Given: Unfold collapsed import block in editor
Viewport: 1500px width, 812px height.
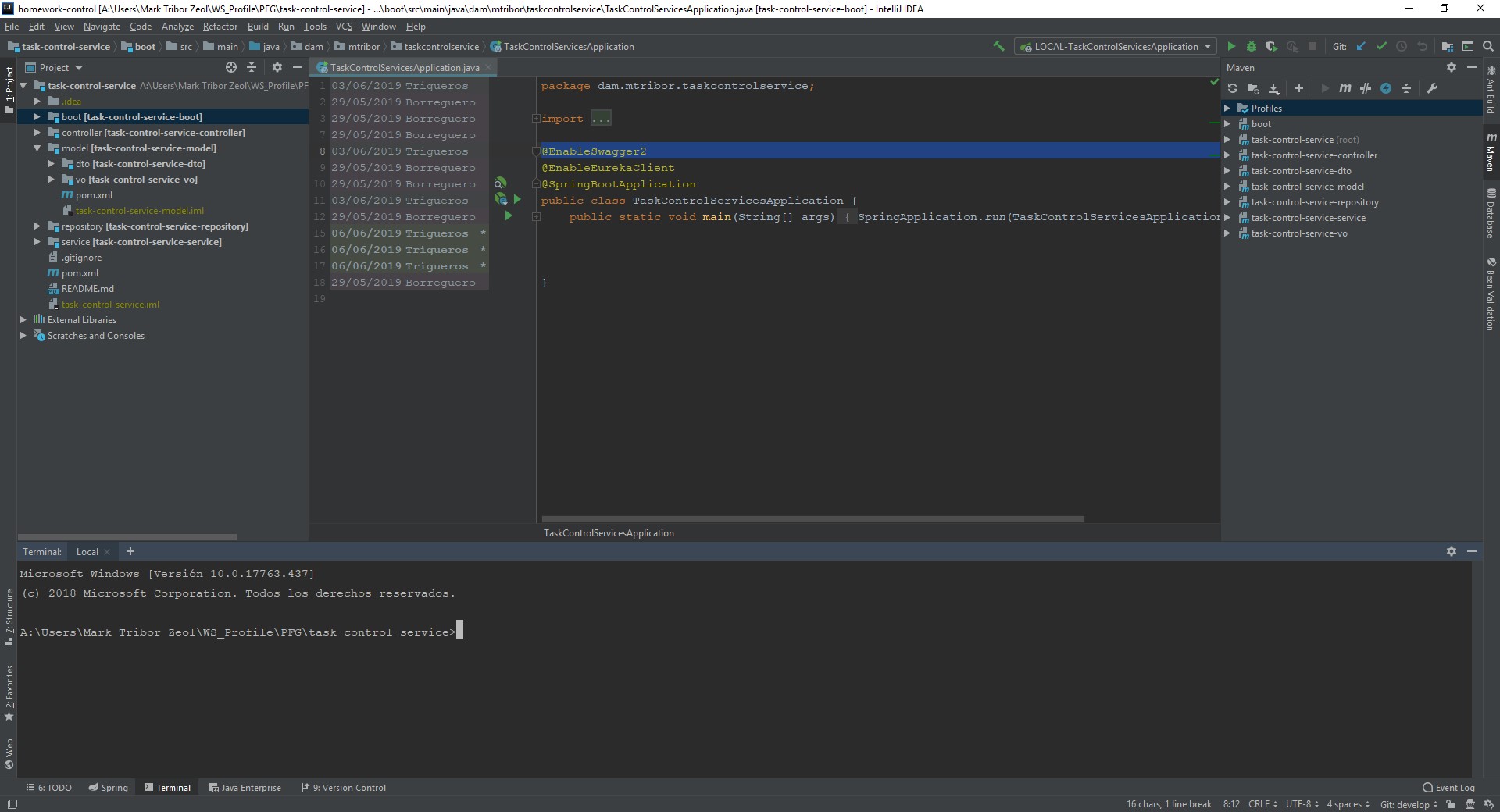Looking at the screenshot, I should point(536,119).
